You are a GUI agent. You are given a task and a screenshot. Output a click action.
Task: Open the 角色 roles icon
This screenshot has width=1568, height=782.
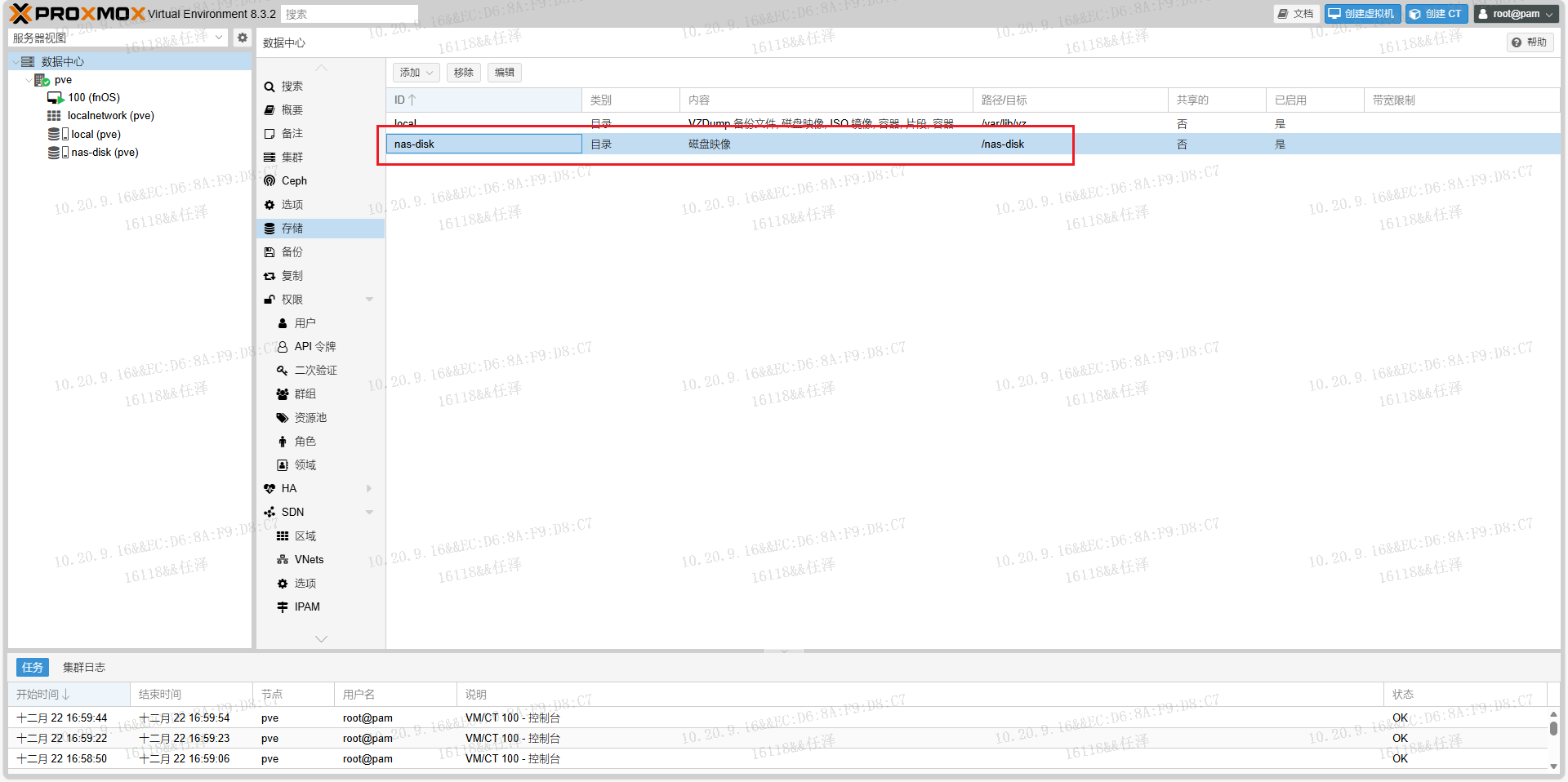click(x=283, y=442)
